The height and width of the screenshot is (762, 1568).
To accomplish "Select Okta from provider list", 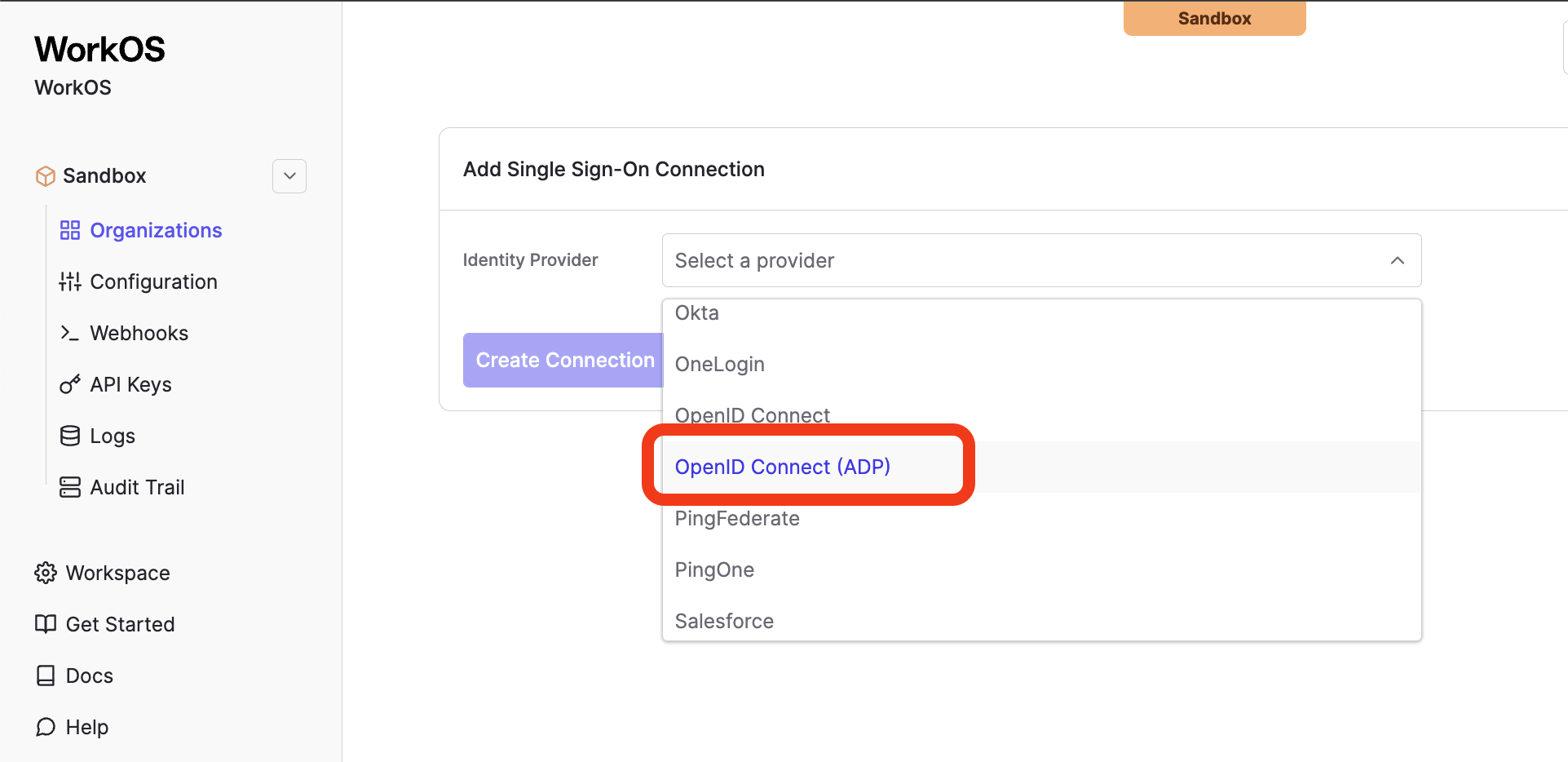I will [697, 313].
